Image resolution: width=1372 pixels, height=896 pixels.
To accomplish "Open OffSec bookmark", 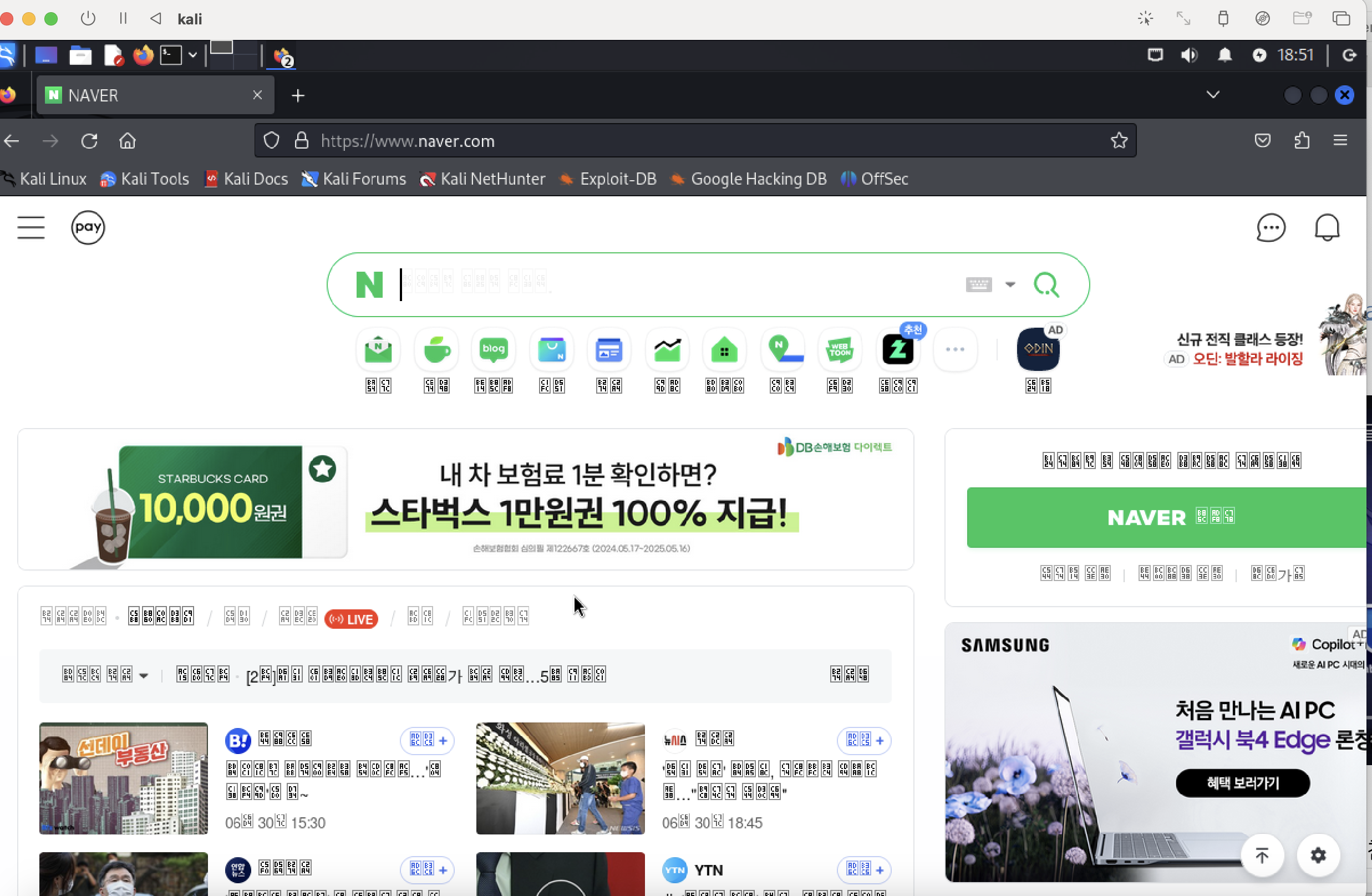I will (875, 179).
